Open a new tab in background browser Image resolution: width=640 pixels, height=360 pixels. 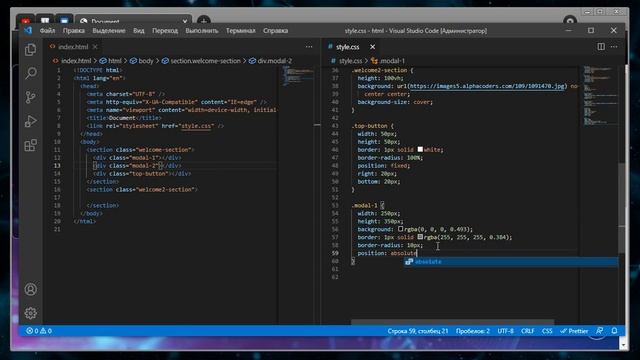(x=204, y=20)
